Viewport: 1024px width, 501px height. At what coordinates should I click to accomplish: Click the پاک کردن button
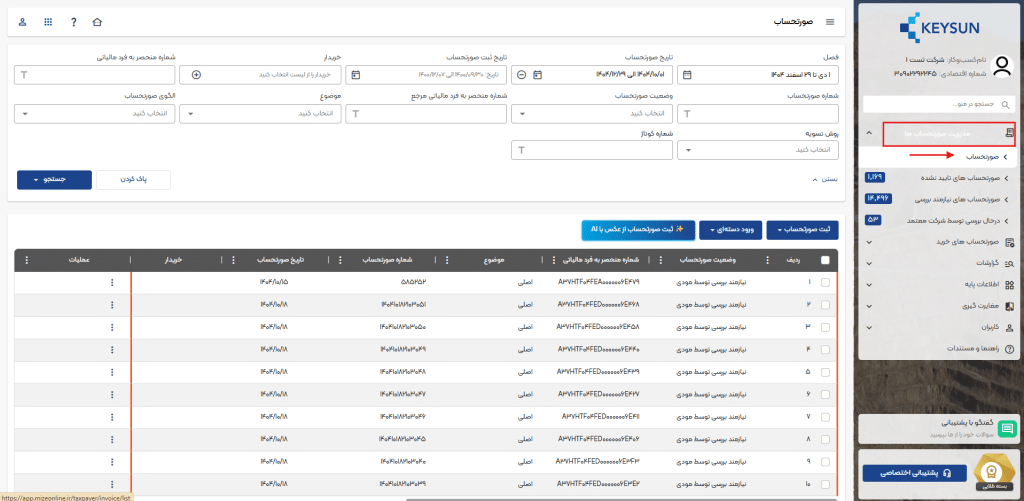(x=134, y=179)
